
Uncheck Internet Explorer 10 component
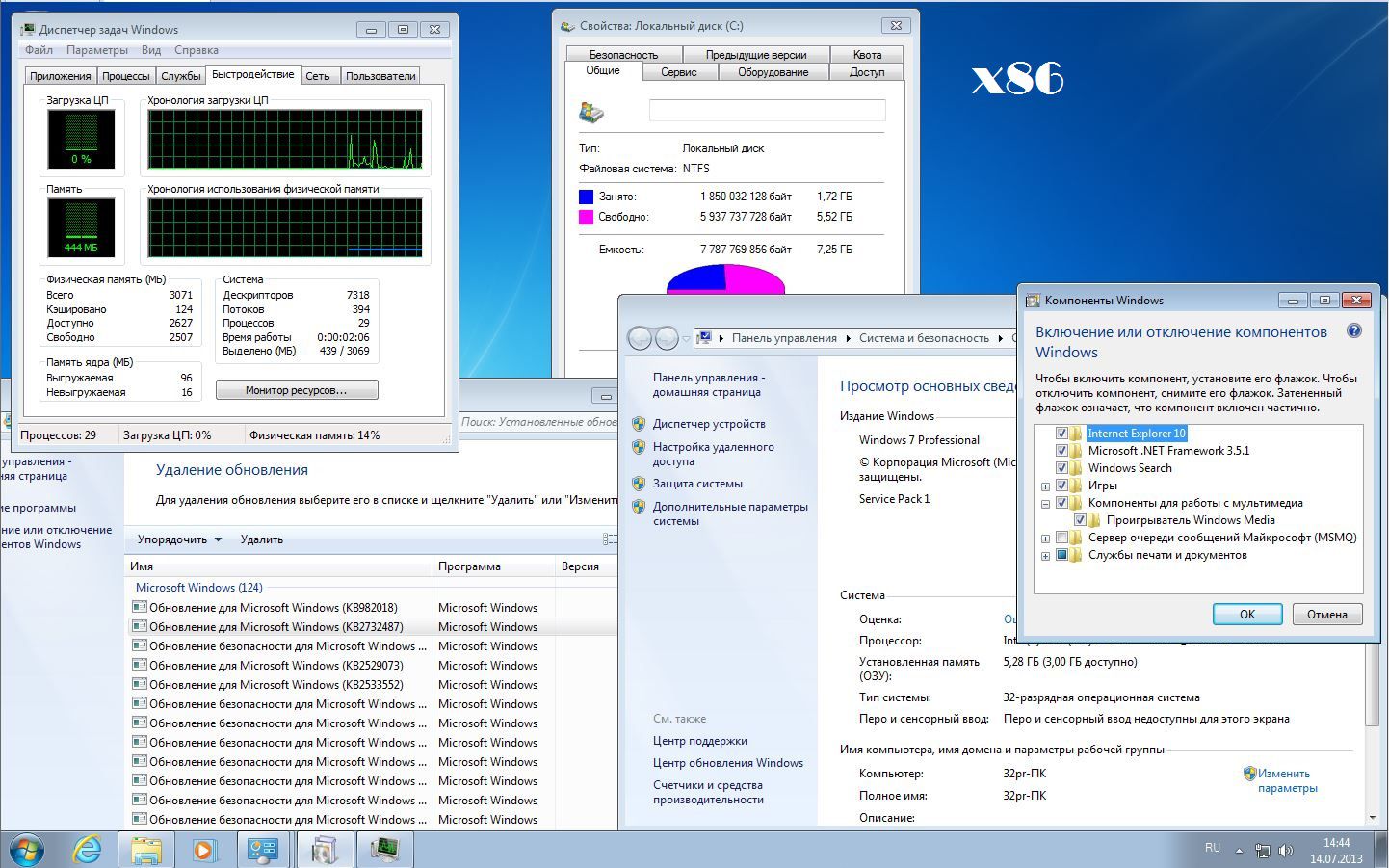[1061, 434]
